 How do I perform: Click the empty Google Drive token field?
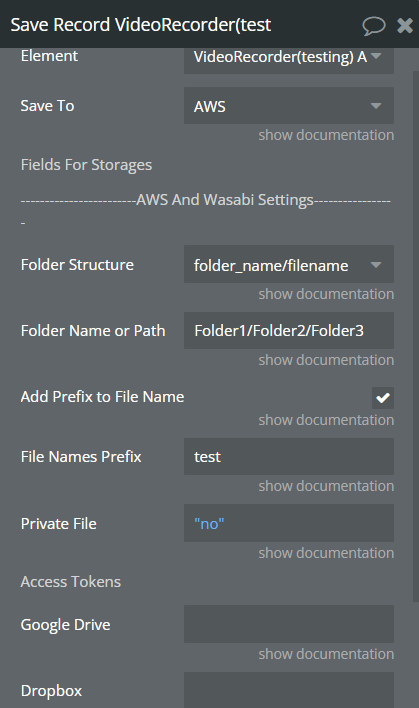coord(289,624)
